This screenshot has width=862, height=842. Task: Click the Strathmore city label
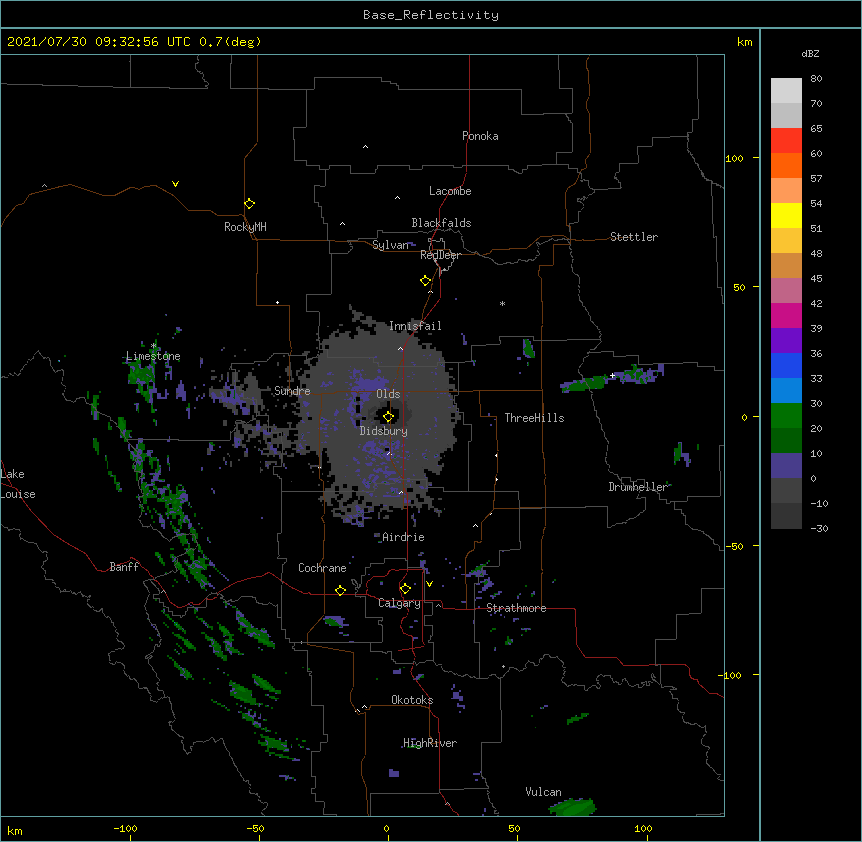(x=516, y=608)
